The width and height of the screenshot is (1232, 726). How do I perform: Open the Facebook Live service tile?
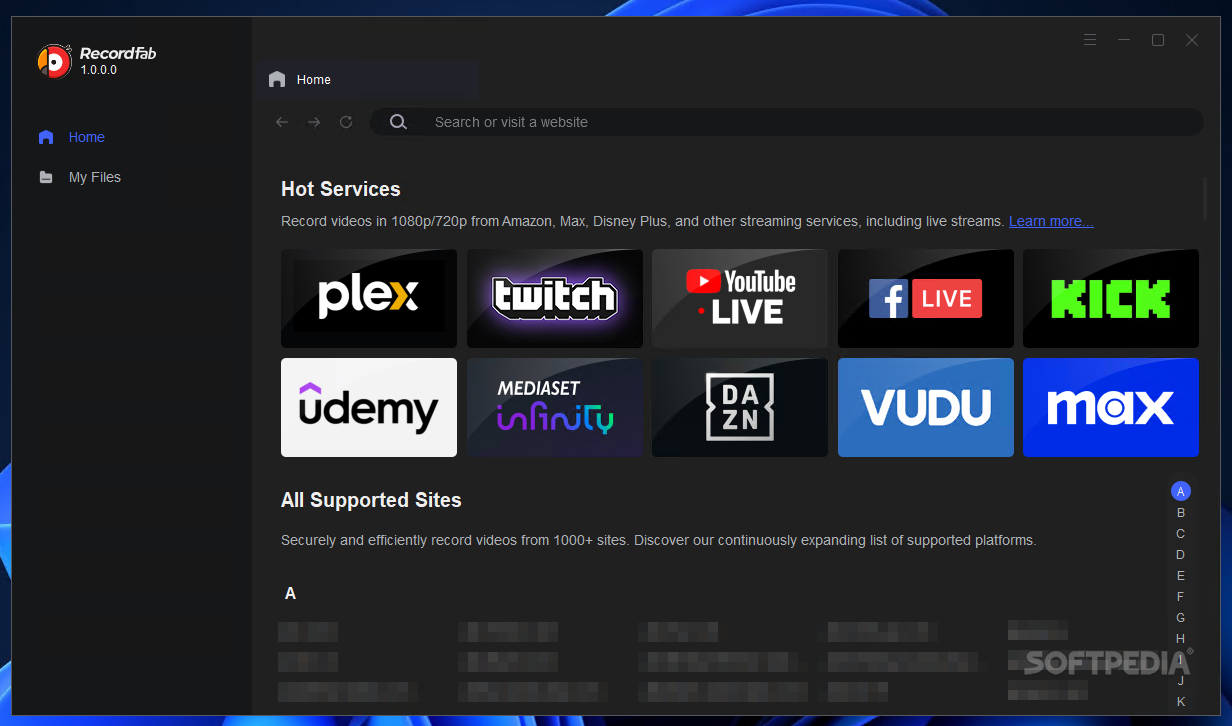tap(926, 298)
